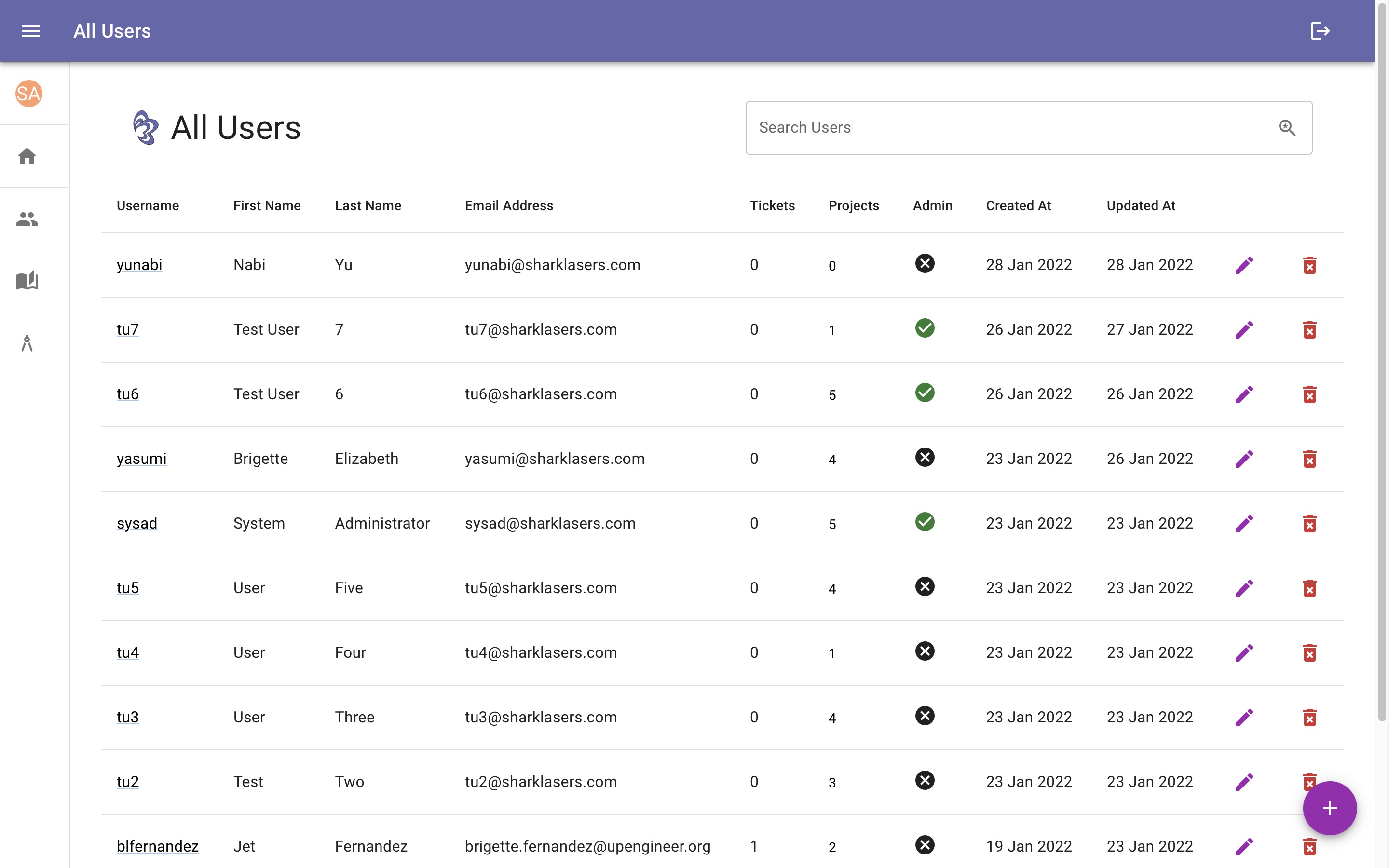Sort by the Created At column header
This screenshot has height=868, width=1389.
click(x=1018, y=205)
